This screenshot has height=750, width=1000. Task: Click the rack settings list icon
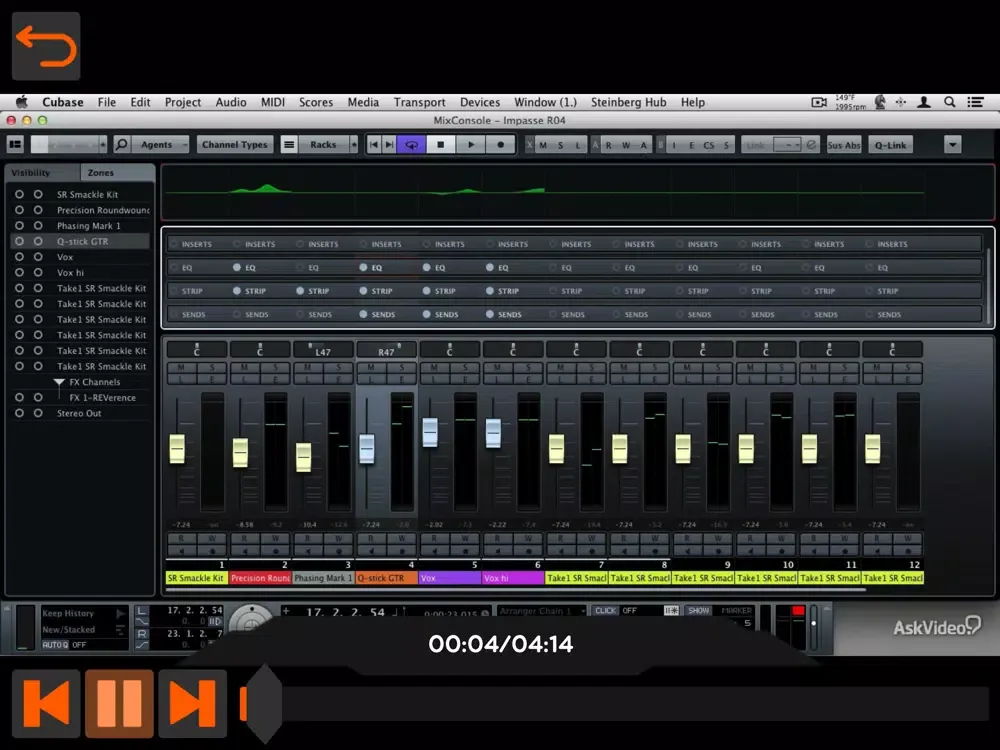289,145
